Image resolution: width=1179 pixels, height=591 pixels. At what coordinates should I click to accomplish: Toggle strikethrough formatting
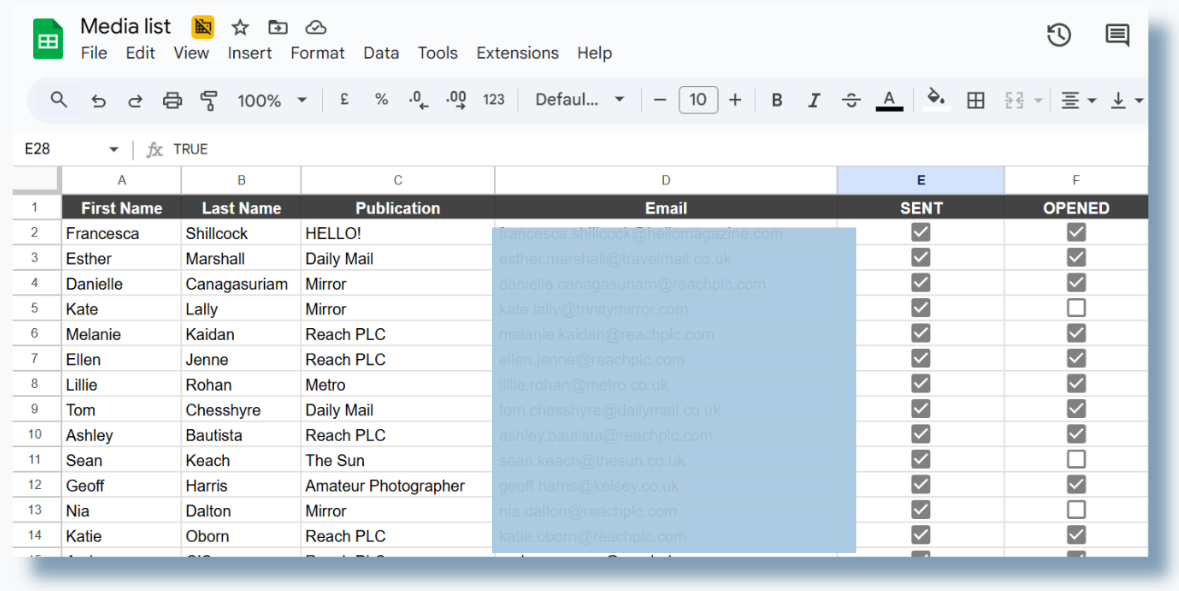click(x=851, y=100)
